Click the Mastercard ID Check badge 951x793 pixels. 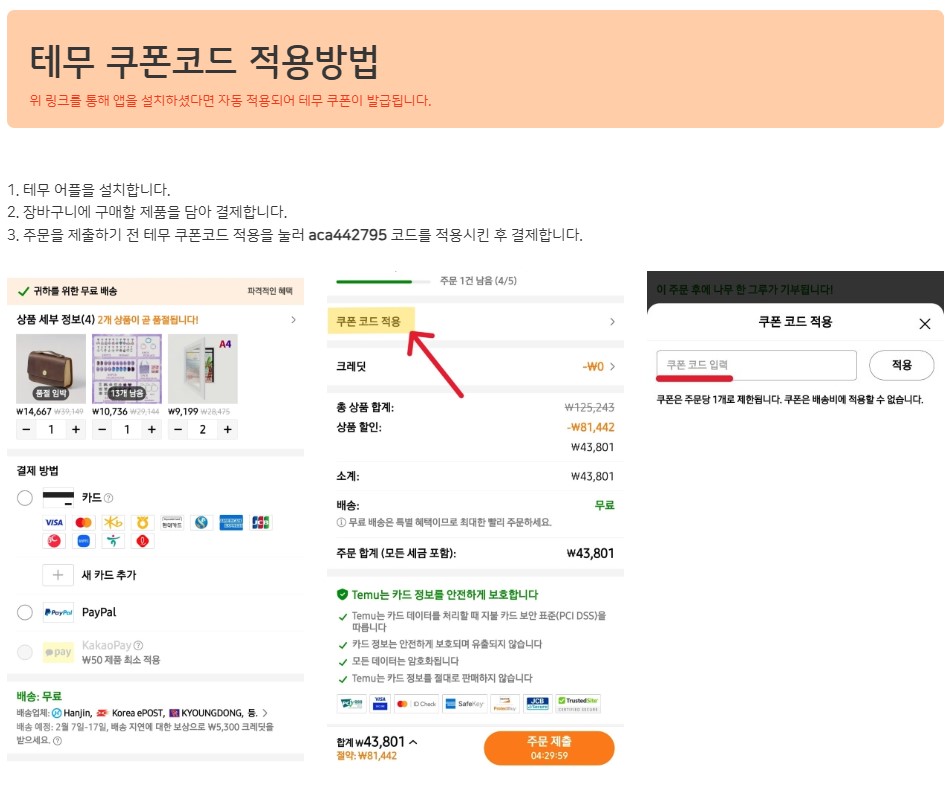(x=417, y=704)
